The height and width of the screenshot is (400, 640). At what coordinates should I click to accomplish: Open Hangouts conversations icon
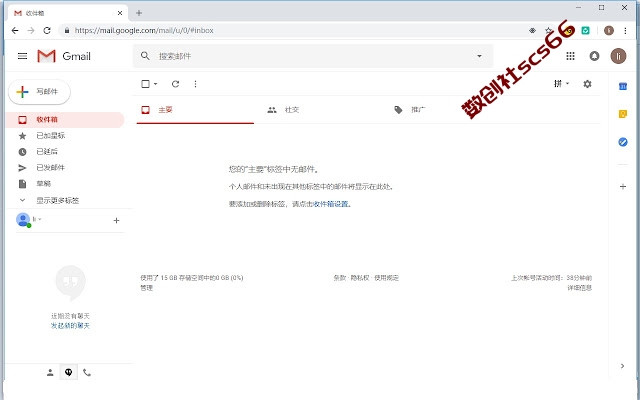69,372
